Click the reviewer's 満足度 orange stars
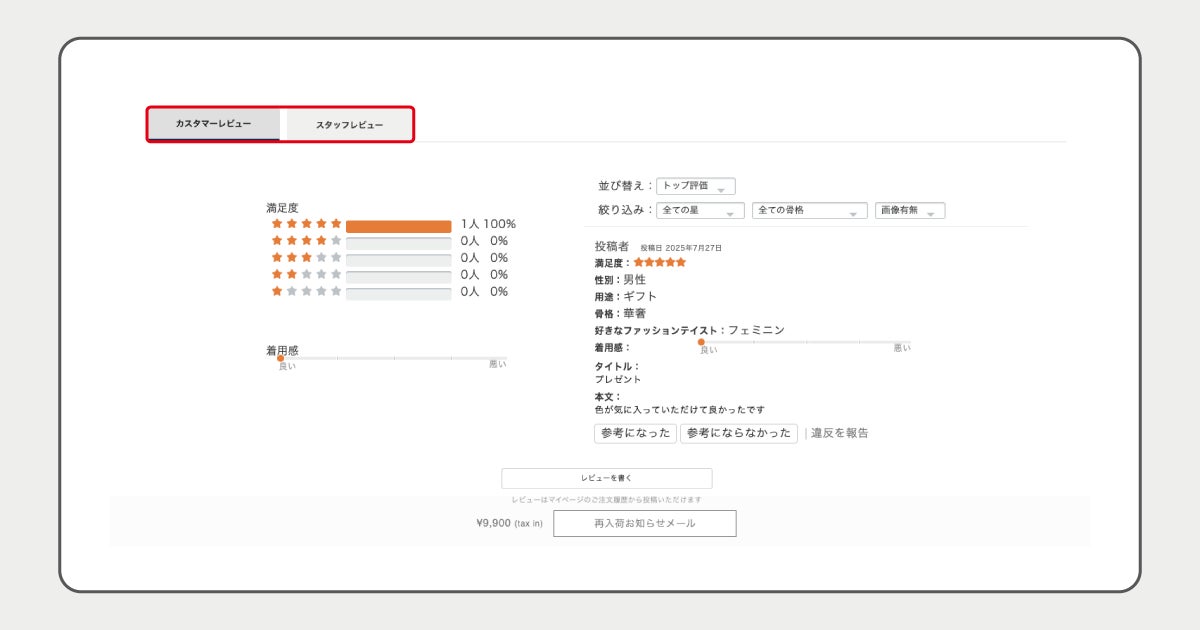 tap(660, 262)
